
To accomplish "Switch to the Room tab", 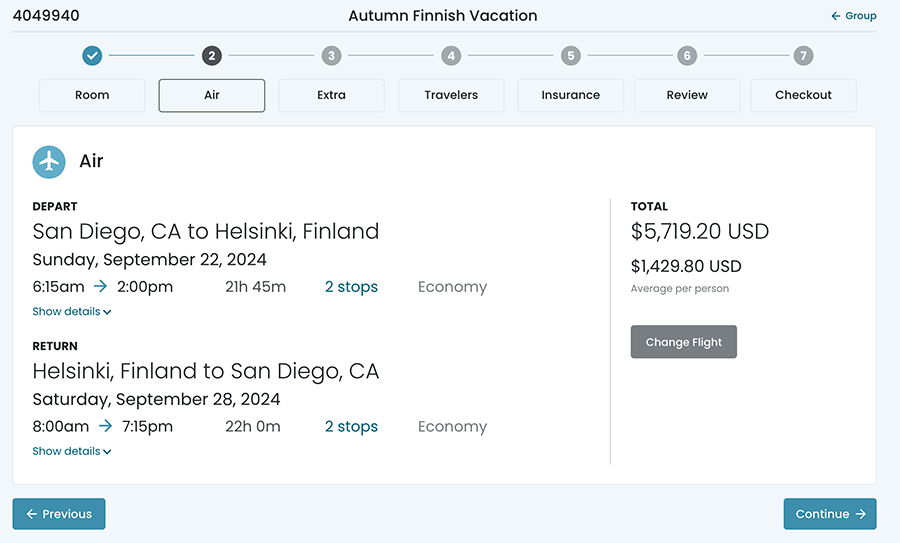I will click(92, 95).
